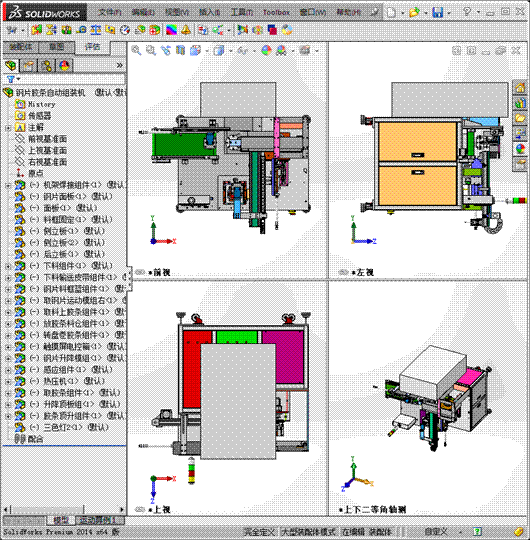530x540 pixels.
Task: Open the 工具 menu
Action: [x=242, y=12]
